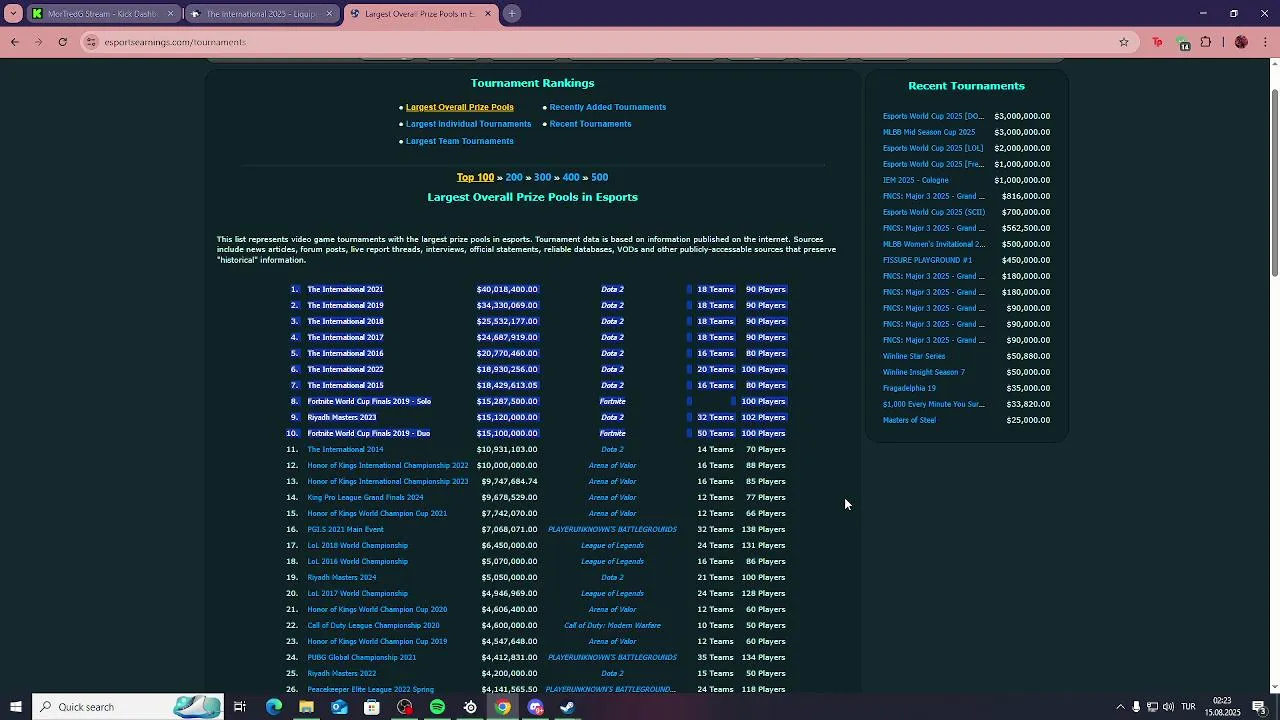Open File Explorer from the taskbar

[x=306, y=707]
